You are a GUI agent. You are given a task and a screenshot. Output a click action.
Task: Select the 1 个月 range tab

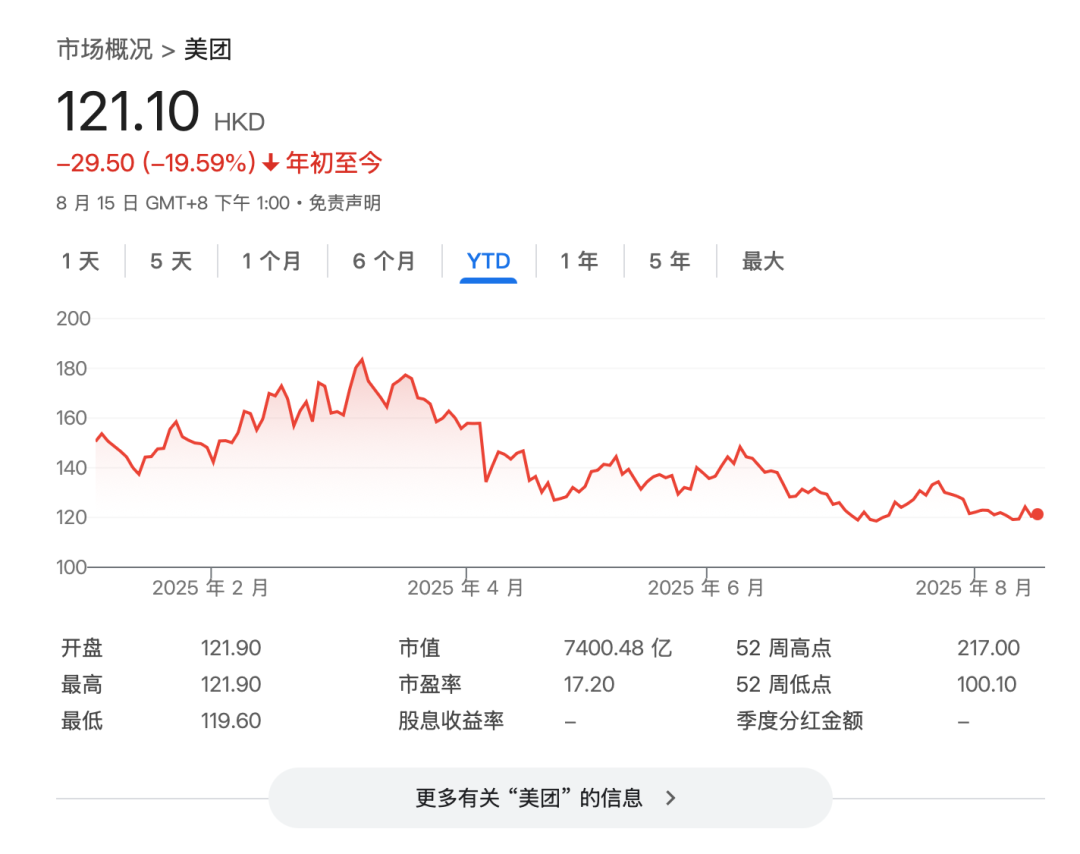pyautogui.click(x=271, y=262)
